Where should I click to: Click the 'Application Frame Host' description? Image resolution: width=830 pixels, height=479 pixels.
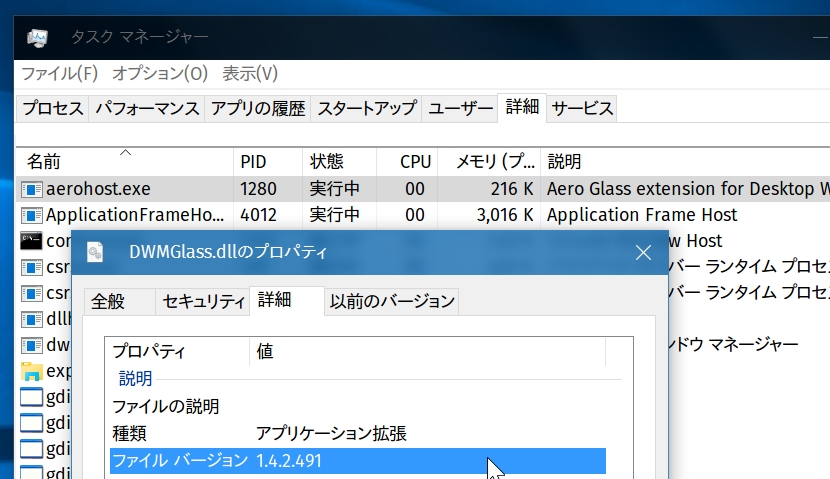coord(642,215)
